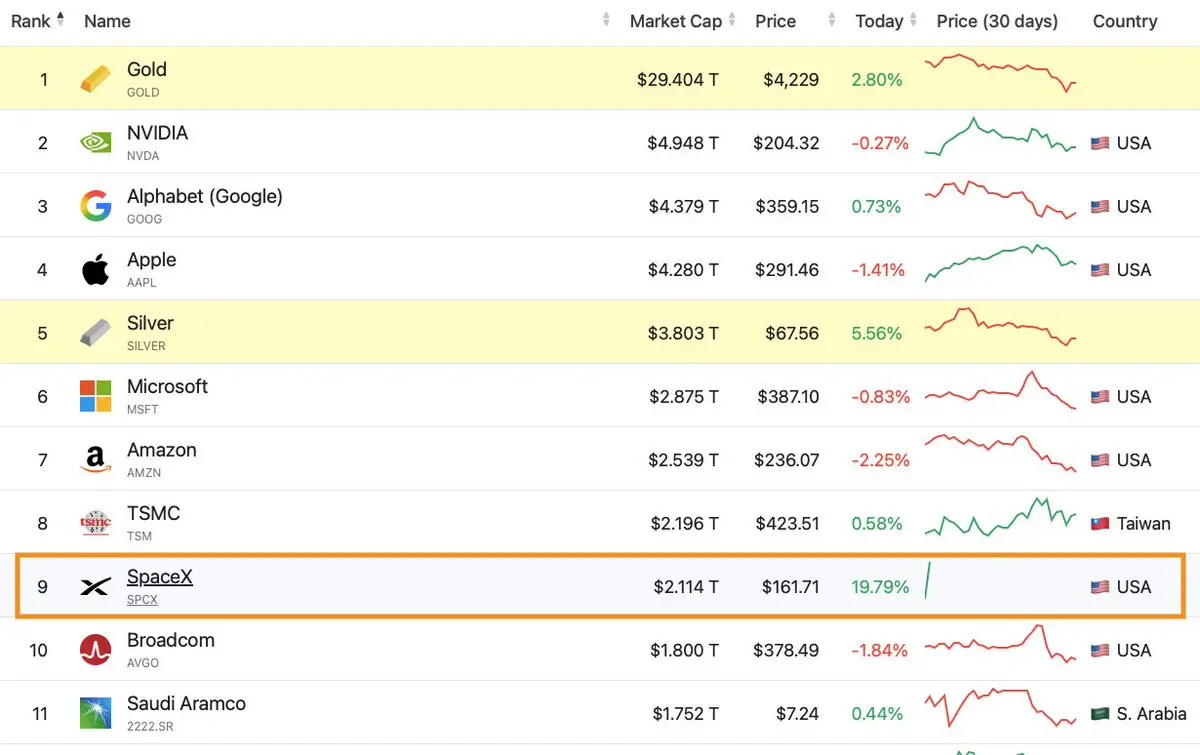The image size is (1200, 755).
Task: Click the Country column header
Action: [1125, 21]
